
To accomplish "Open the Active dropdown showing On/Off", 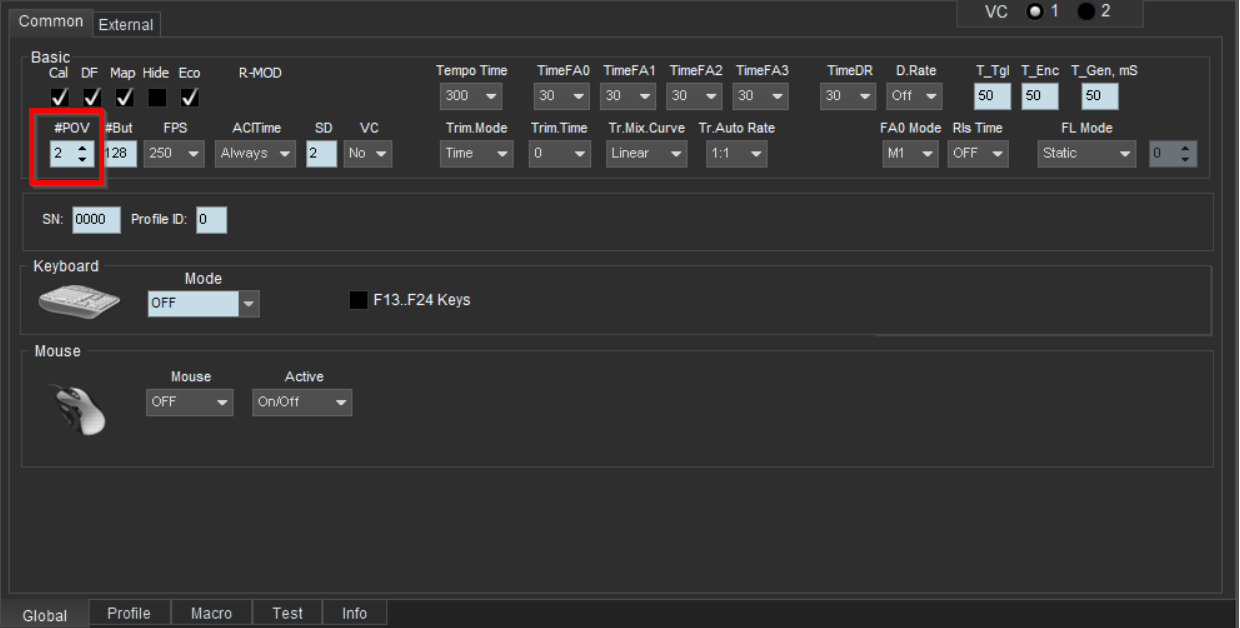I will [x=301, y=402].
